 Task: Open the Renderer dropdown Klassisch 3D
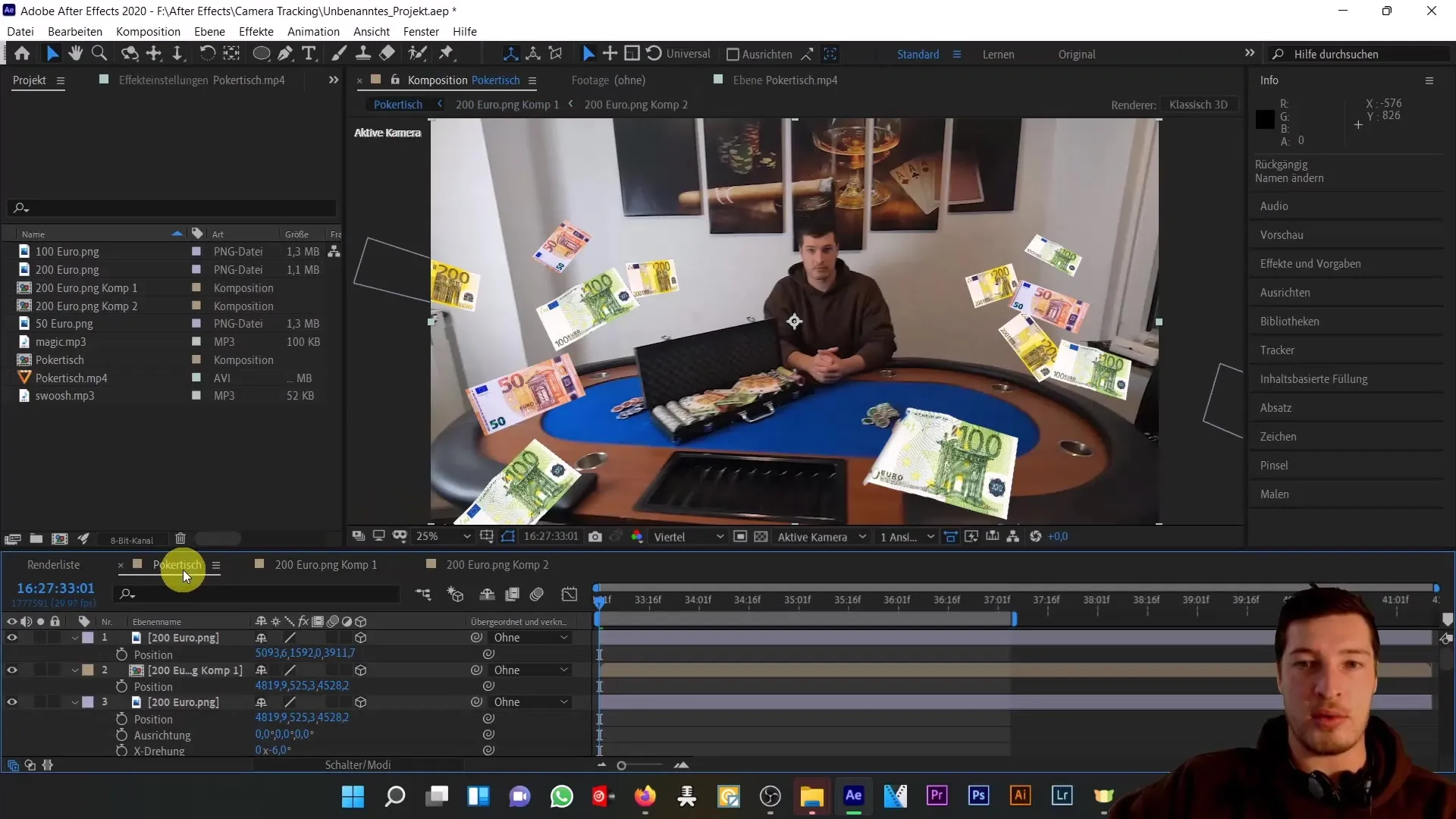(1199, 104)
